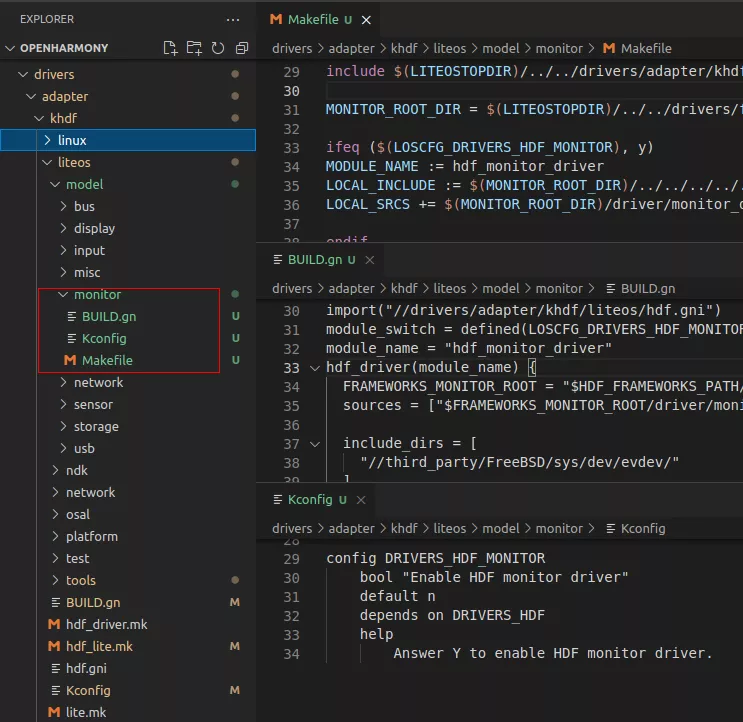Click 'khdf' in Kconfig breadcrumb

404,528
